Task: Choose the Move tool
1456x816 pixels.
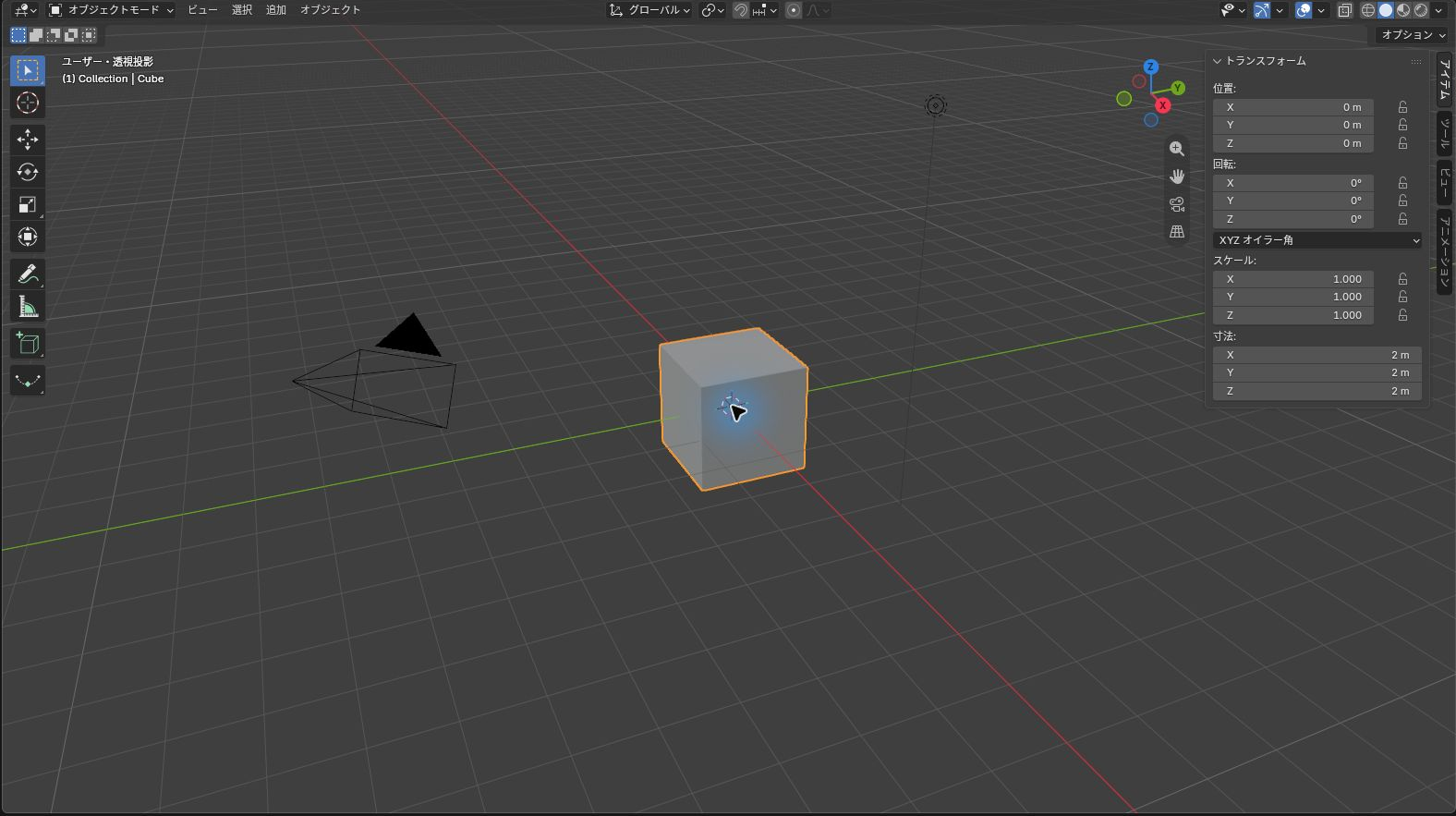Action: [x=28, y=140]
